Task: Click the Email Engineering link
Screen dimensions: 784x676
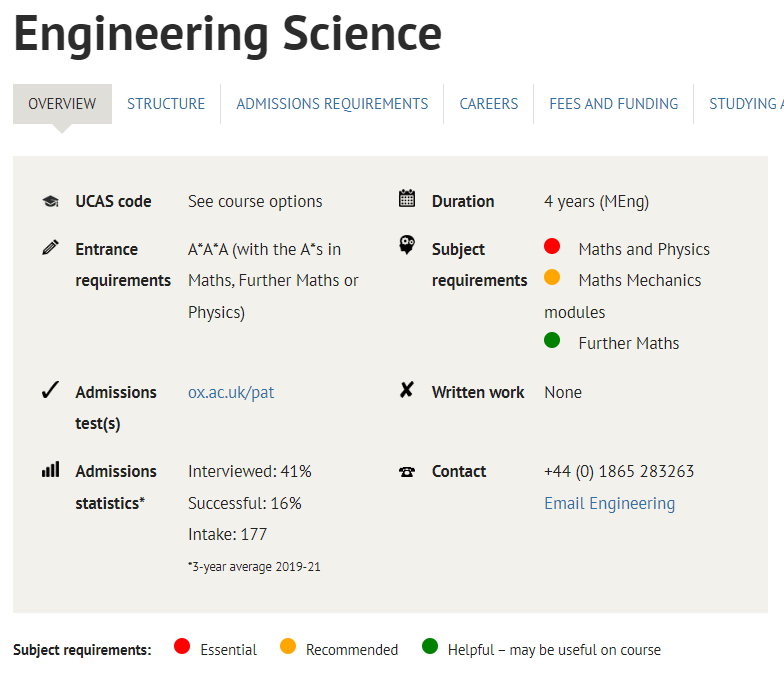Action: tap(609, 503)
